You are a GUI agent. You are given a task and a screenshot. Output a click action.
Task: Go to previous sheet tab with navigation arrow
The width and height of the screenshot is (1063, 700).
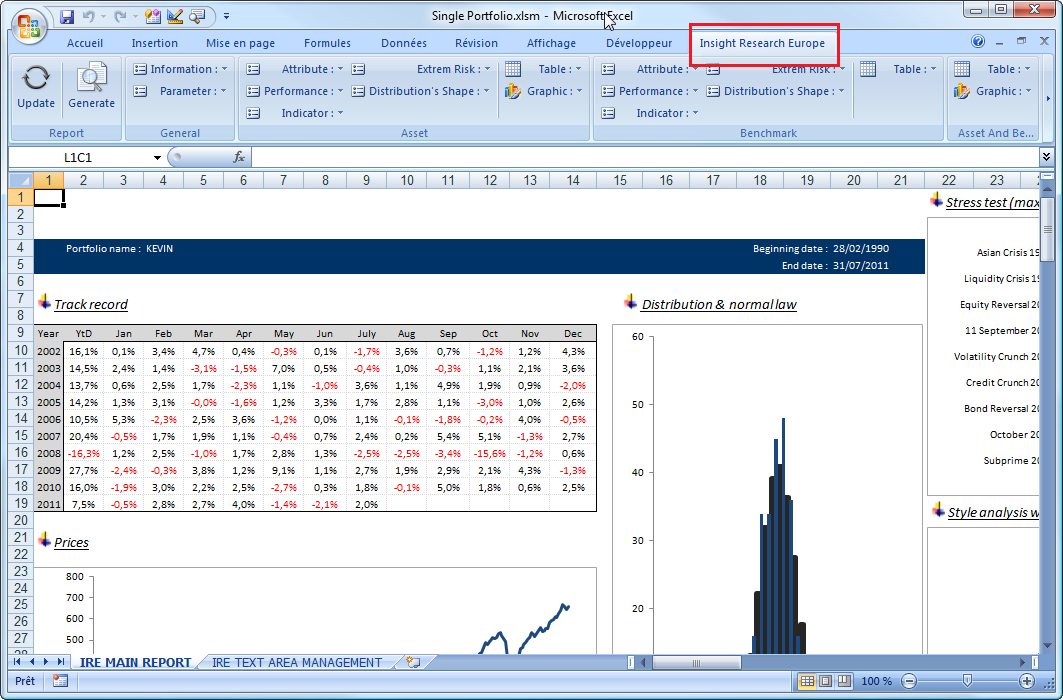click(x=31, y=662)
